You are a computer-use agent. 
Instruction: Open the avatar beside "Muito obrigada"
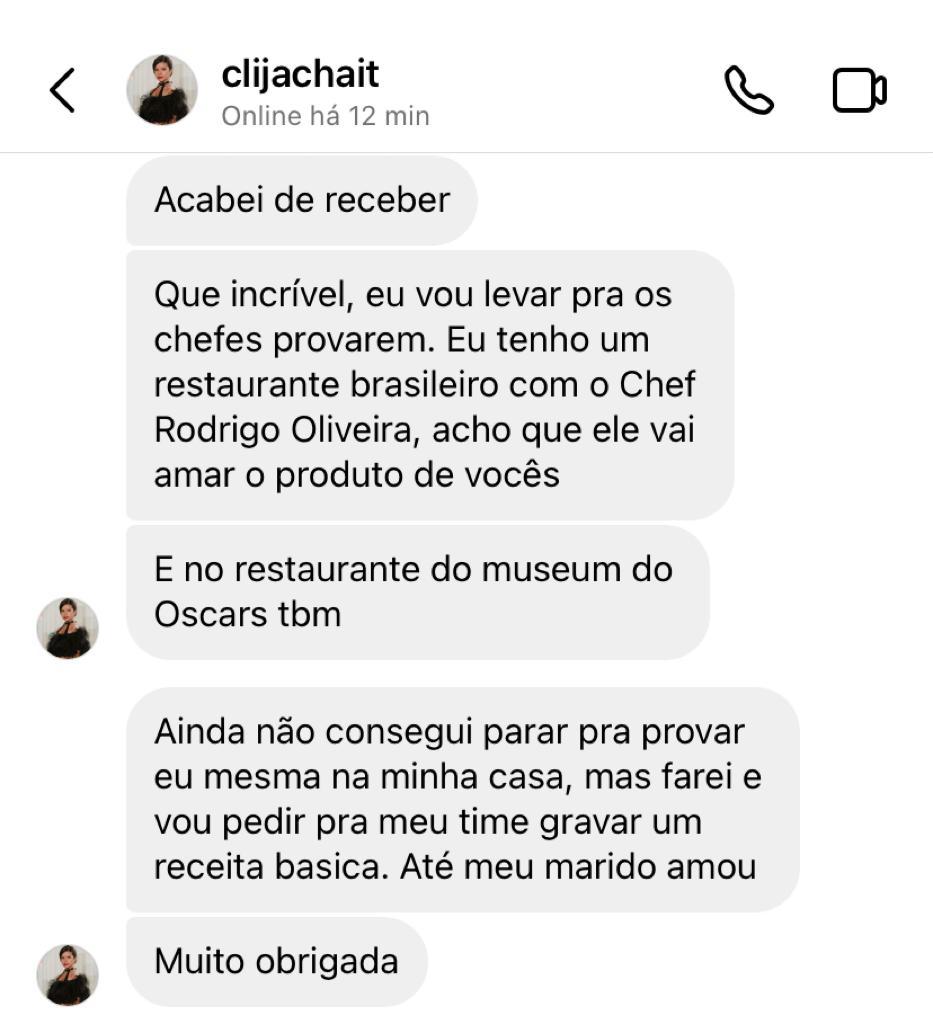click(x=67, y=975)
